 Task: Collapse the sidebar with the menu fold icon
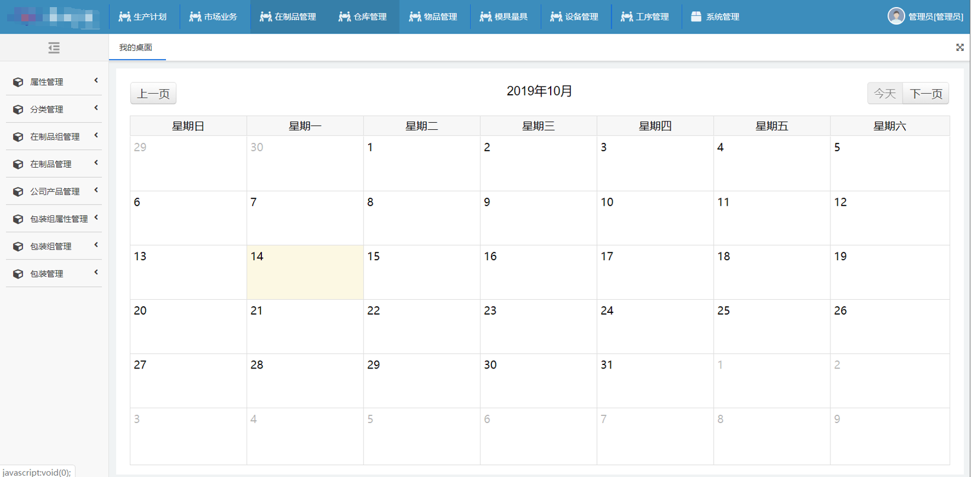tap(54, 48)
